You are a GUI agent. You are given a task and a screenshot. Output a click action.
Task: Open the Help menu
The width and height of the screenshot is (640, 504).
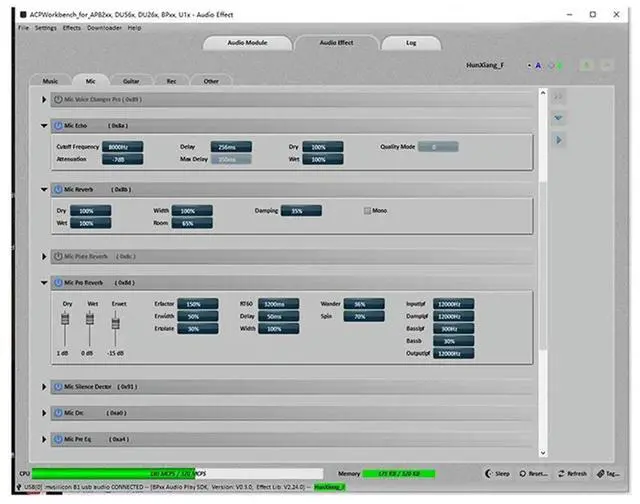point(134,28)
